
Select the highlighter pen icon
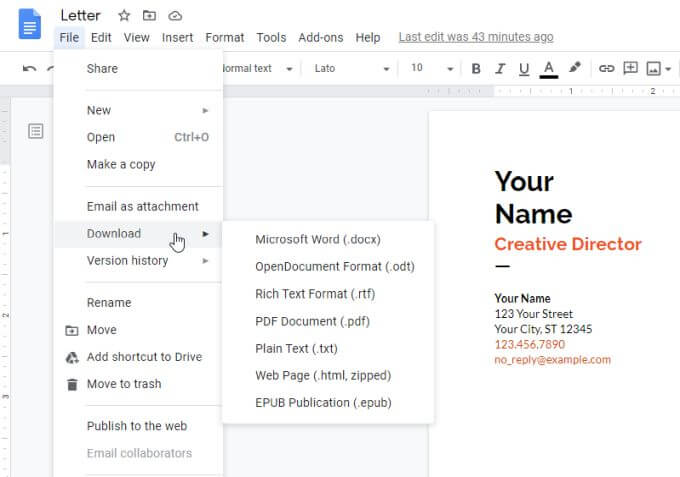(575, 69)
